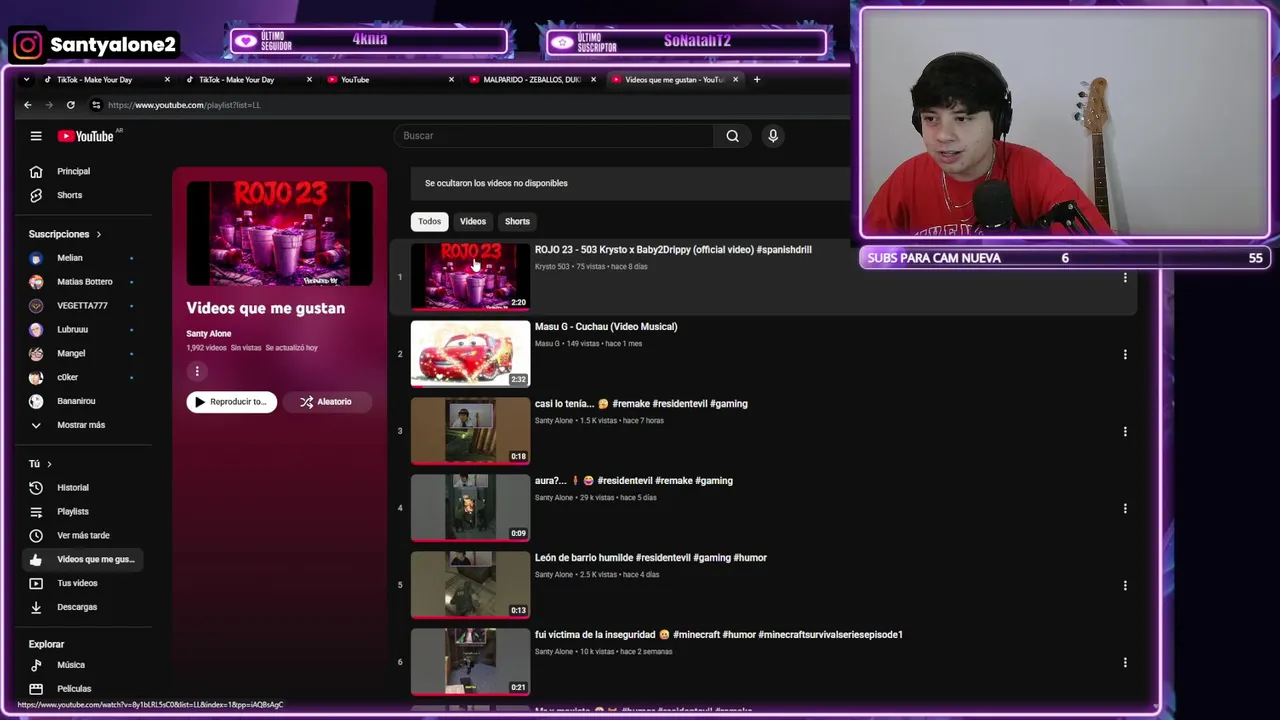Select the Shorts filter chip
Screen dimensions: 1280x720
517,221
